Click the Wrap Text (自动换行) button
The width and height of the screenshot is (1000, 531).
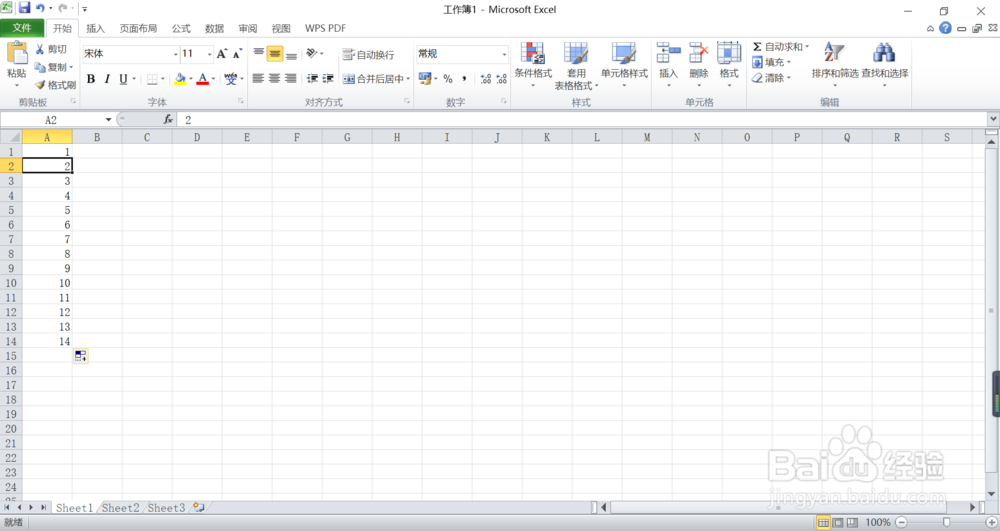point(368,55)
